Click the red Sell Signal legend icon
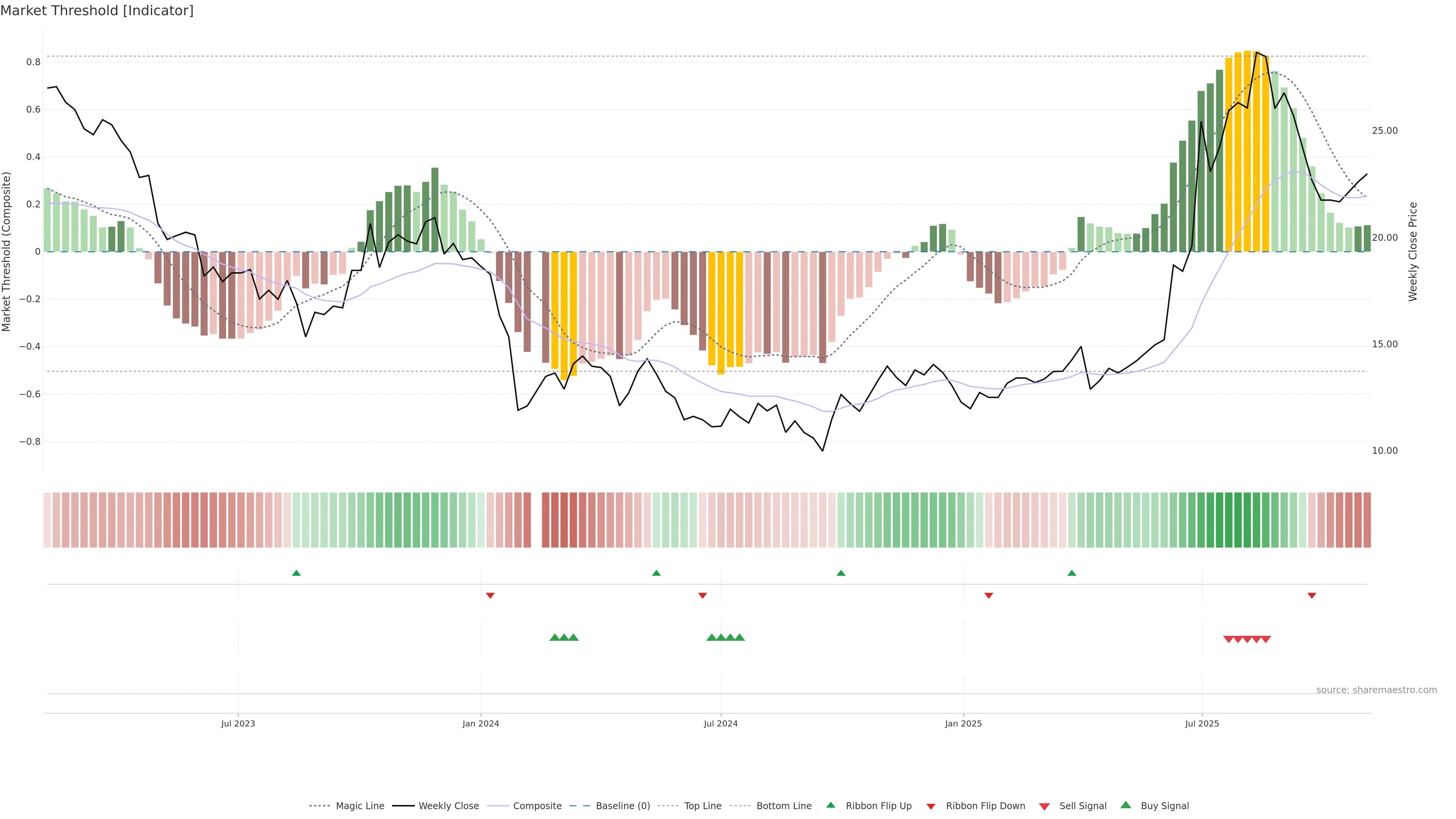Screen dimensions: 1456x819 1045,806
